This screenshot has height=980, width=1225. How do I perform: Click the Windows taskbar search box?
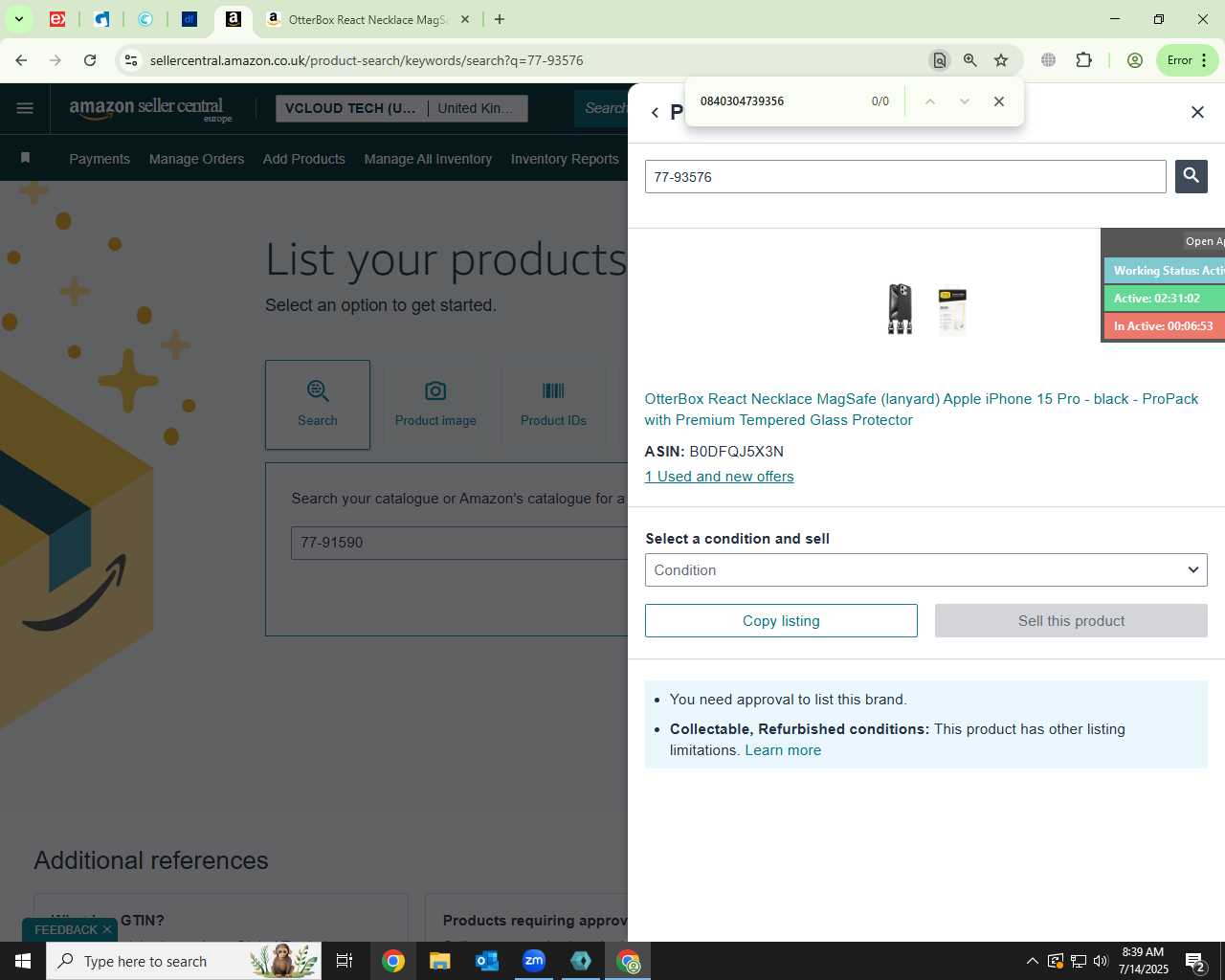tap(184, 961)
